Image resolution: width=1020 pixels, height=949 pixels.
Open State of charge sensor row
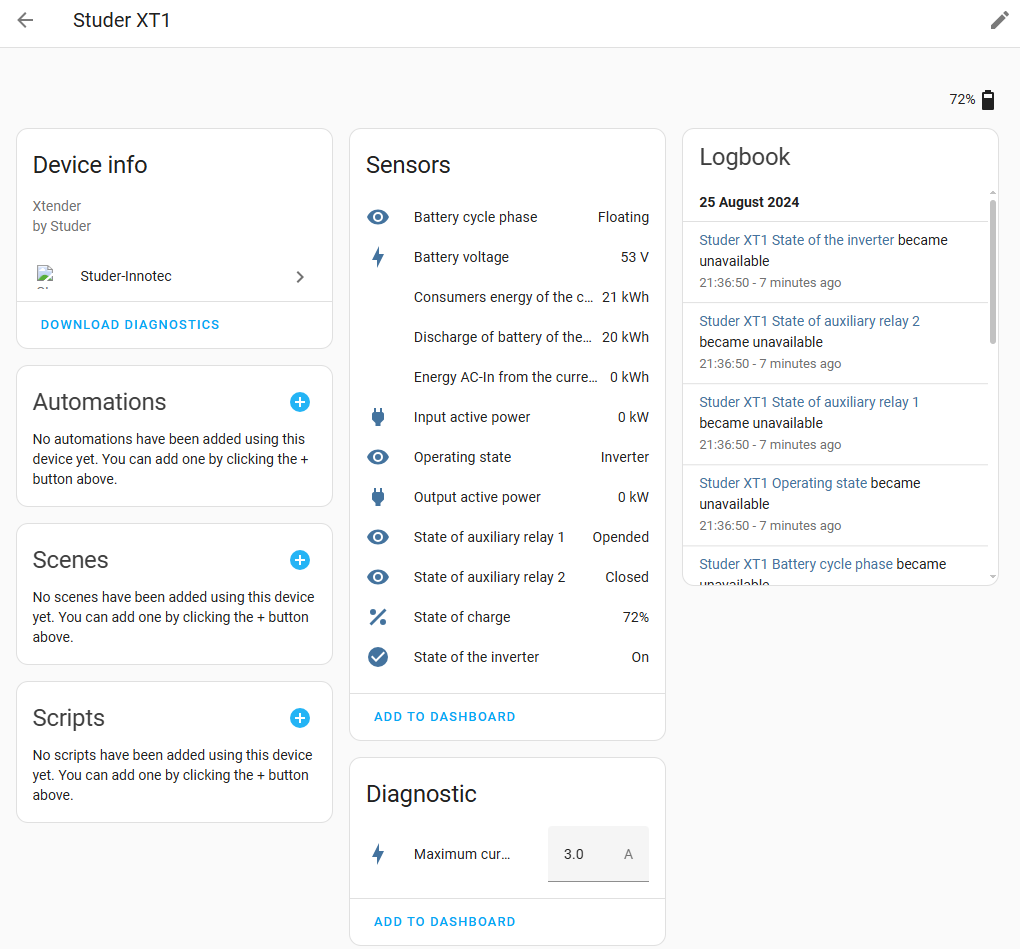(x=507, y=617)
